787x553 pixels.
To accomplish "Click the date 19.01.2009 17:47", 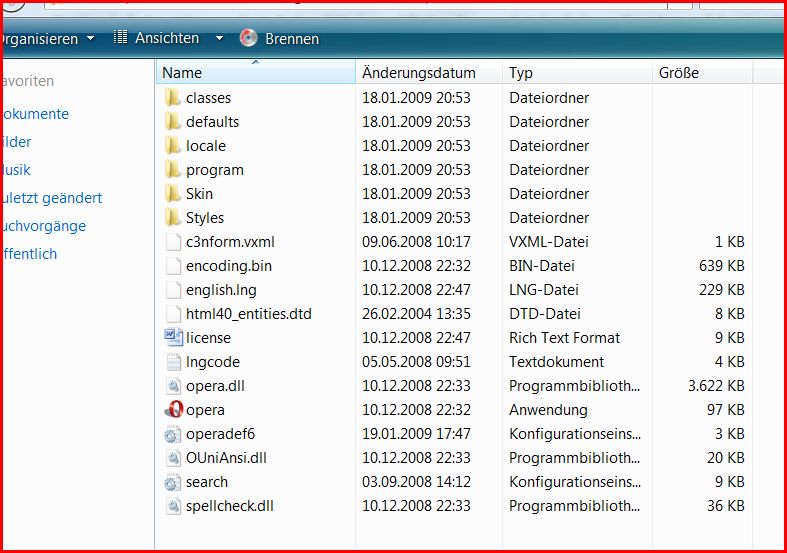I will (x=417, y=434).
